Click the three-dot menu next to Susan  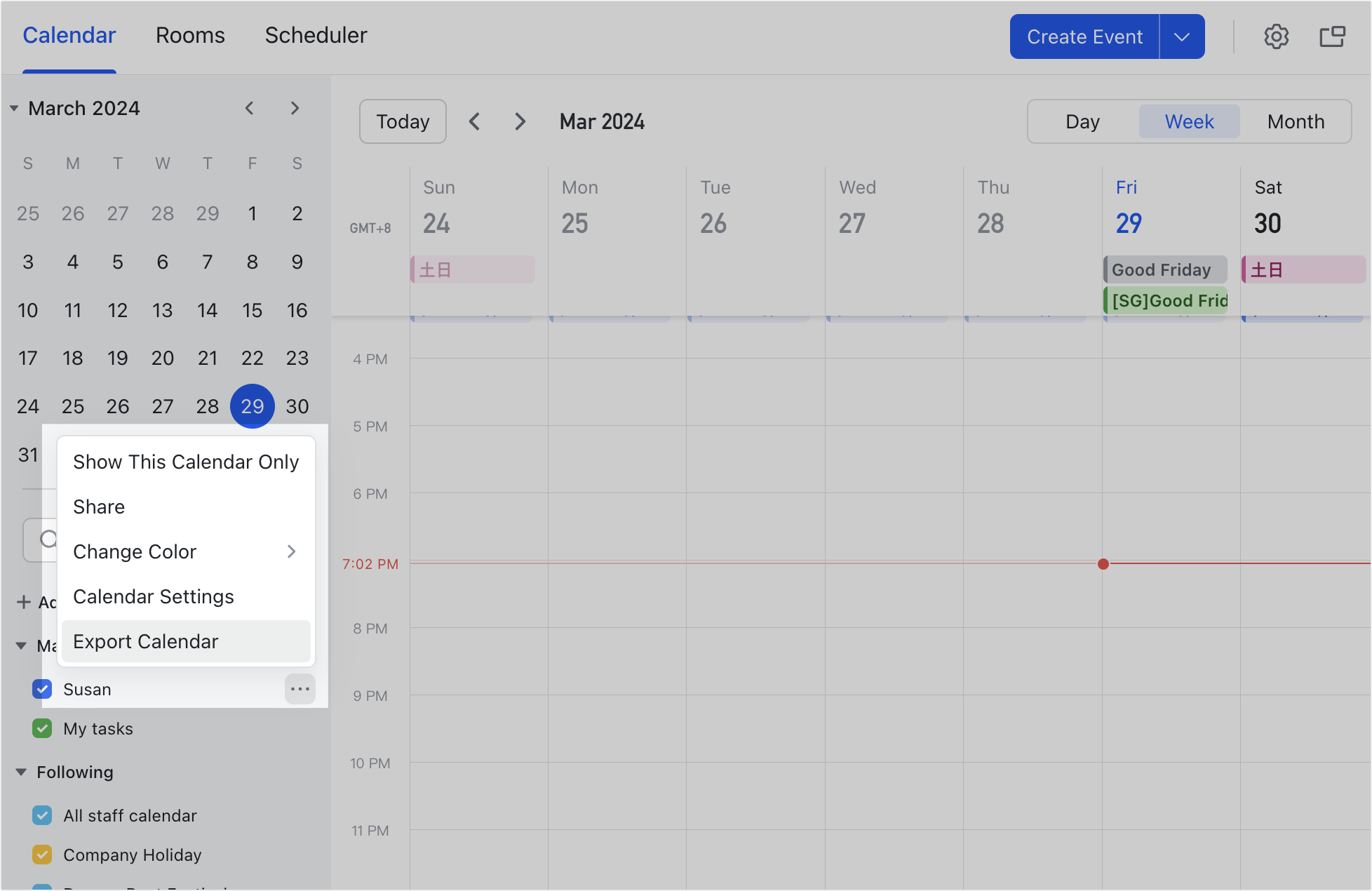click(x=300, y=689)
